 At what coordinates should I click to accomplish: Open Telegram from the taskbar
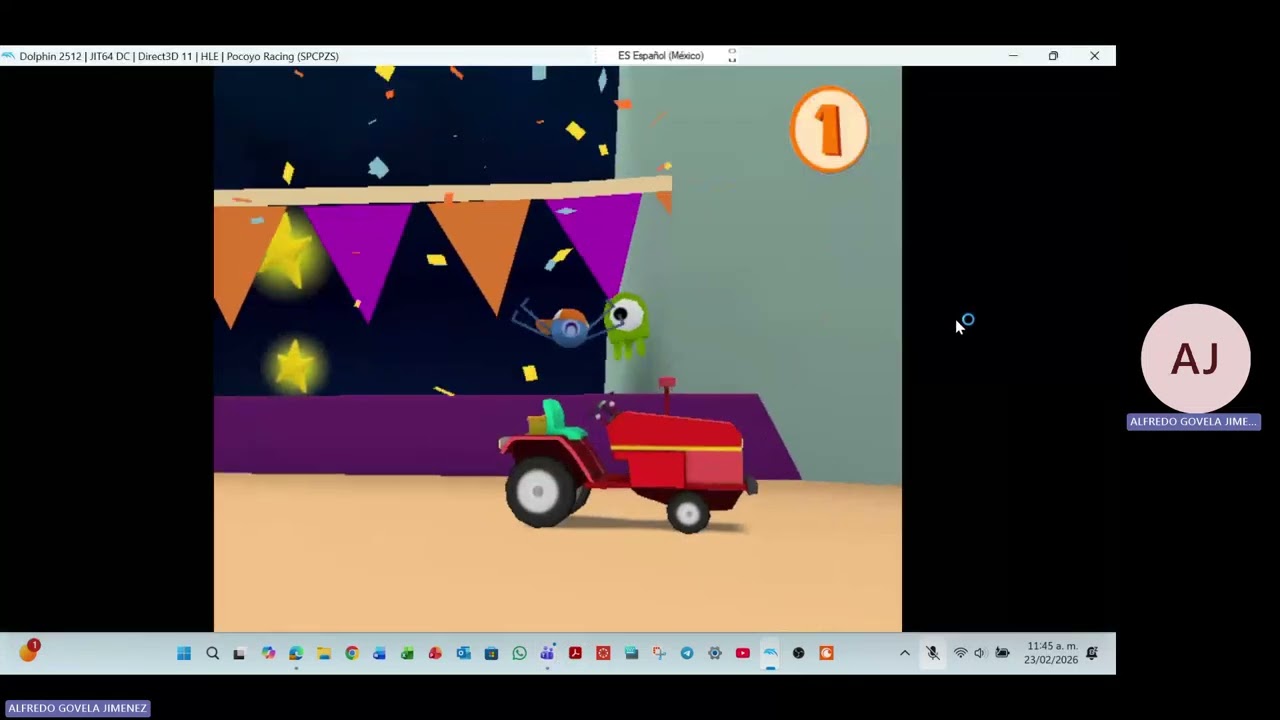(x=687, y=653)
